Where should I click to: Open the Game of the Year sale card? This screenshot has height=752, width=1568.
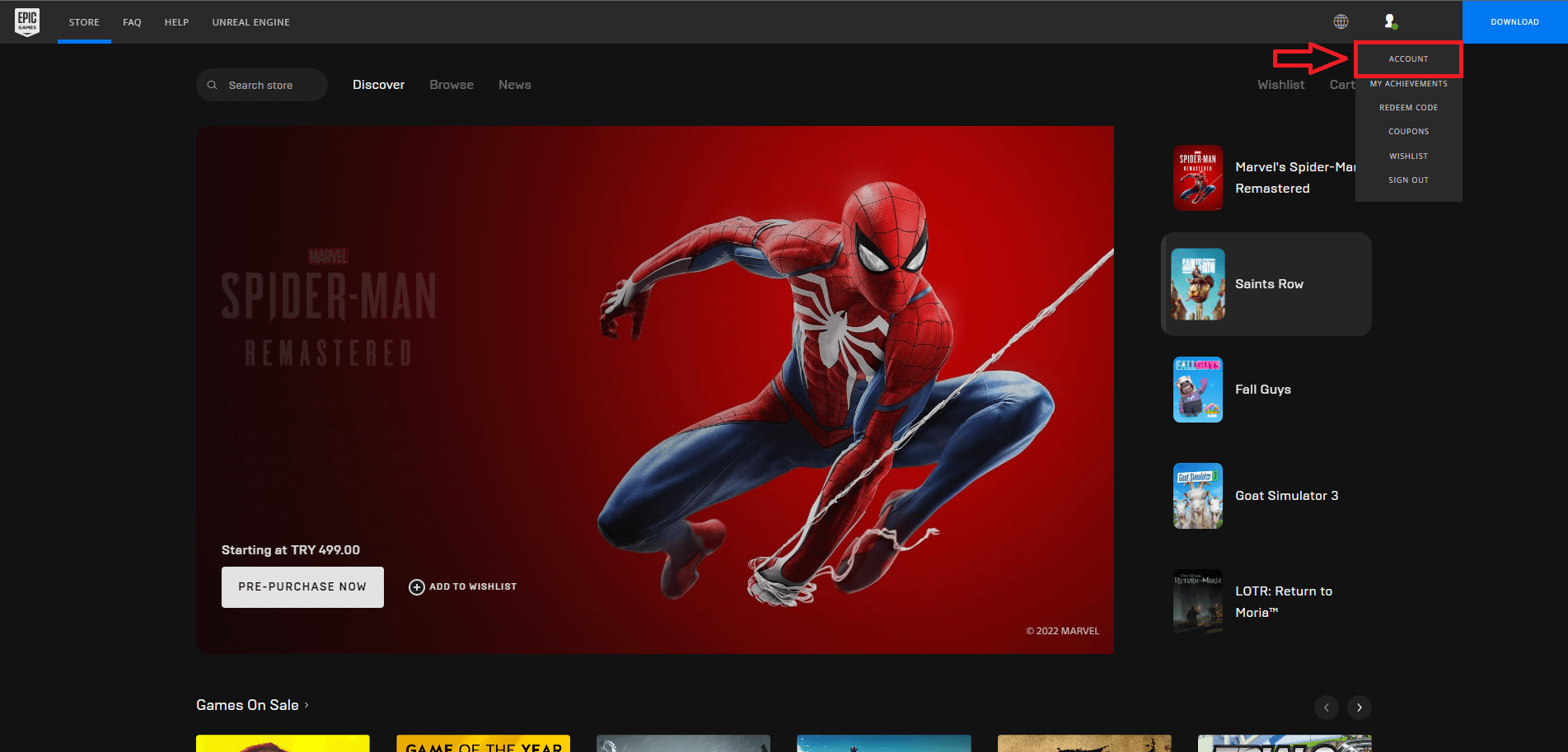[x=483, y=743]
